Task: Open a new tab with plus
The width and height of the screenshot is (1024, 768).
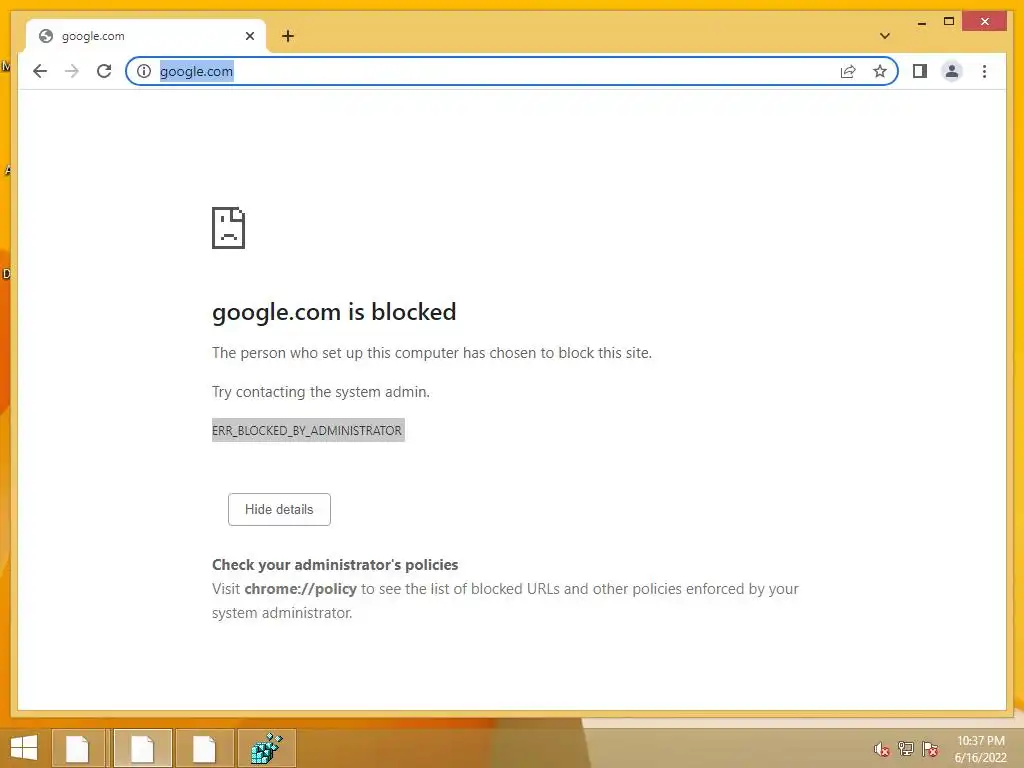Action: click(x=288, y=36)
